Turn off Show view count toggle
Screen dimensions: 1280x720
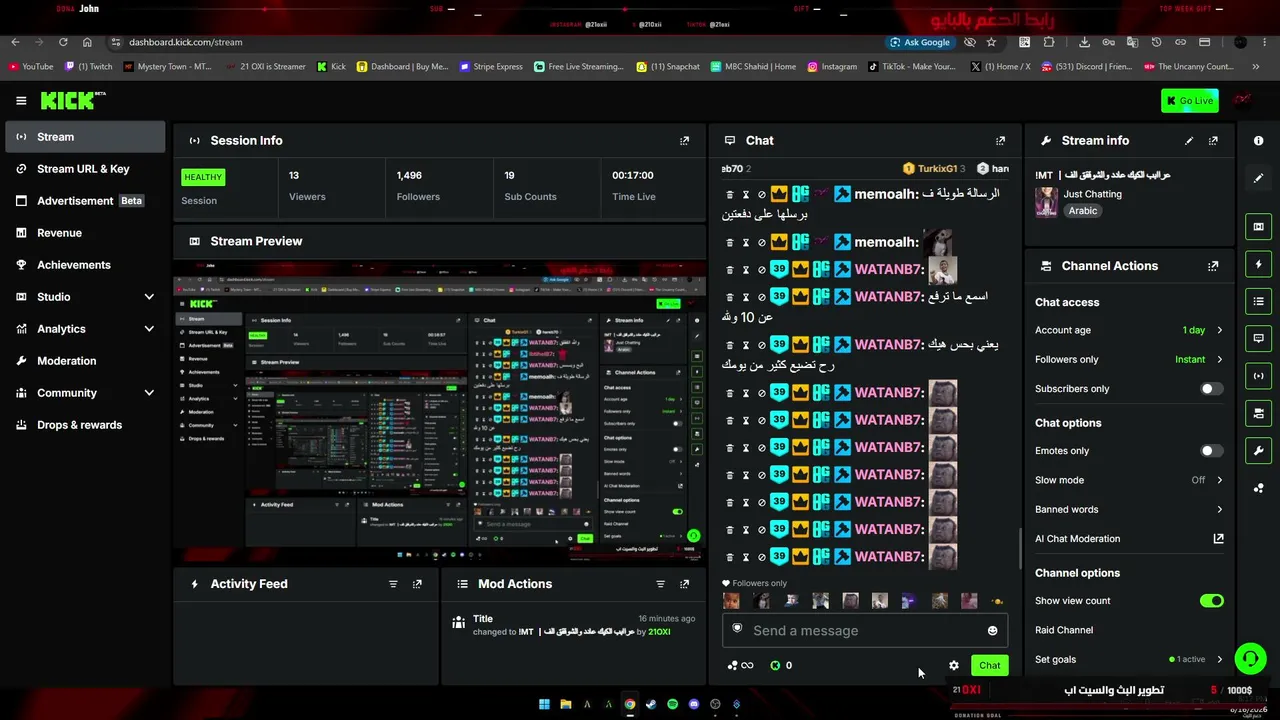tap(1211, 601)
